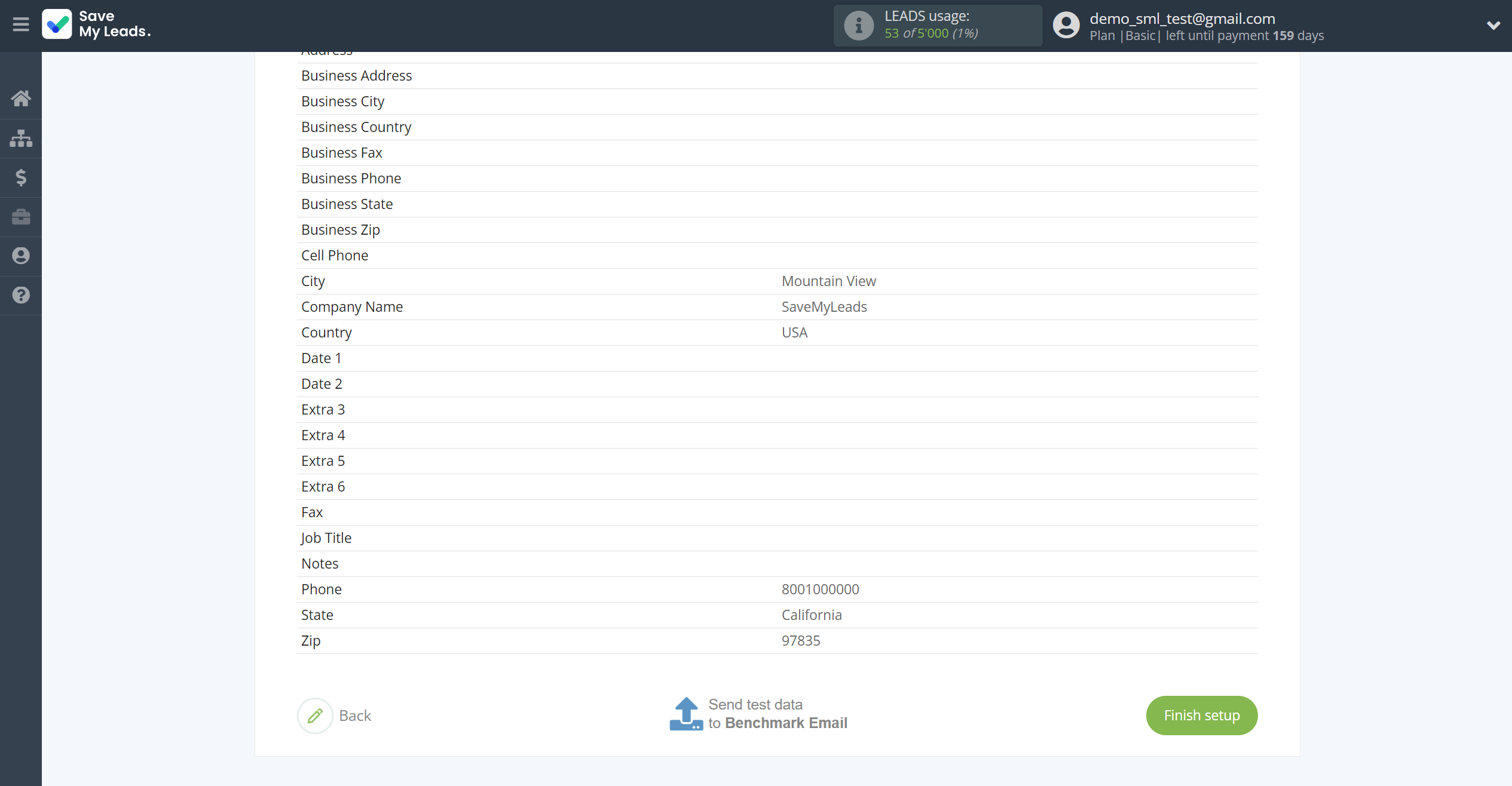Open the briefcase services icon

click(21, 217)
